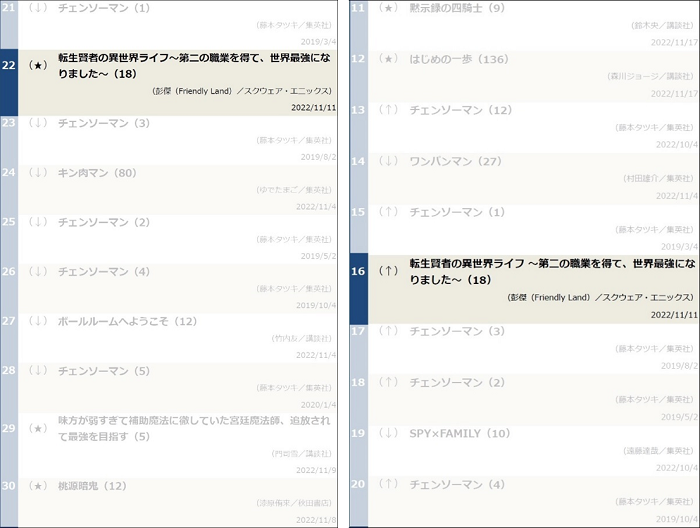Open the SPY×FAMILY (10) title
Screen dimensions: 700x528
coord(459,433)
